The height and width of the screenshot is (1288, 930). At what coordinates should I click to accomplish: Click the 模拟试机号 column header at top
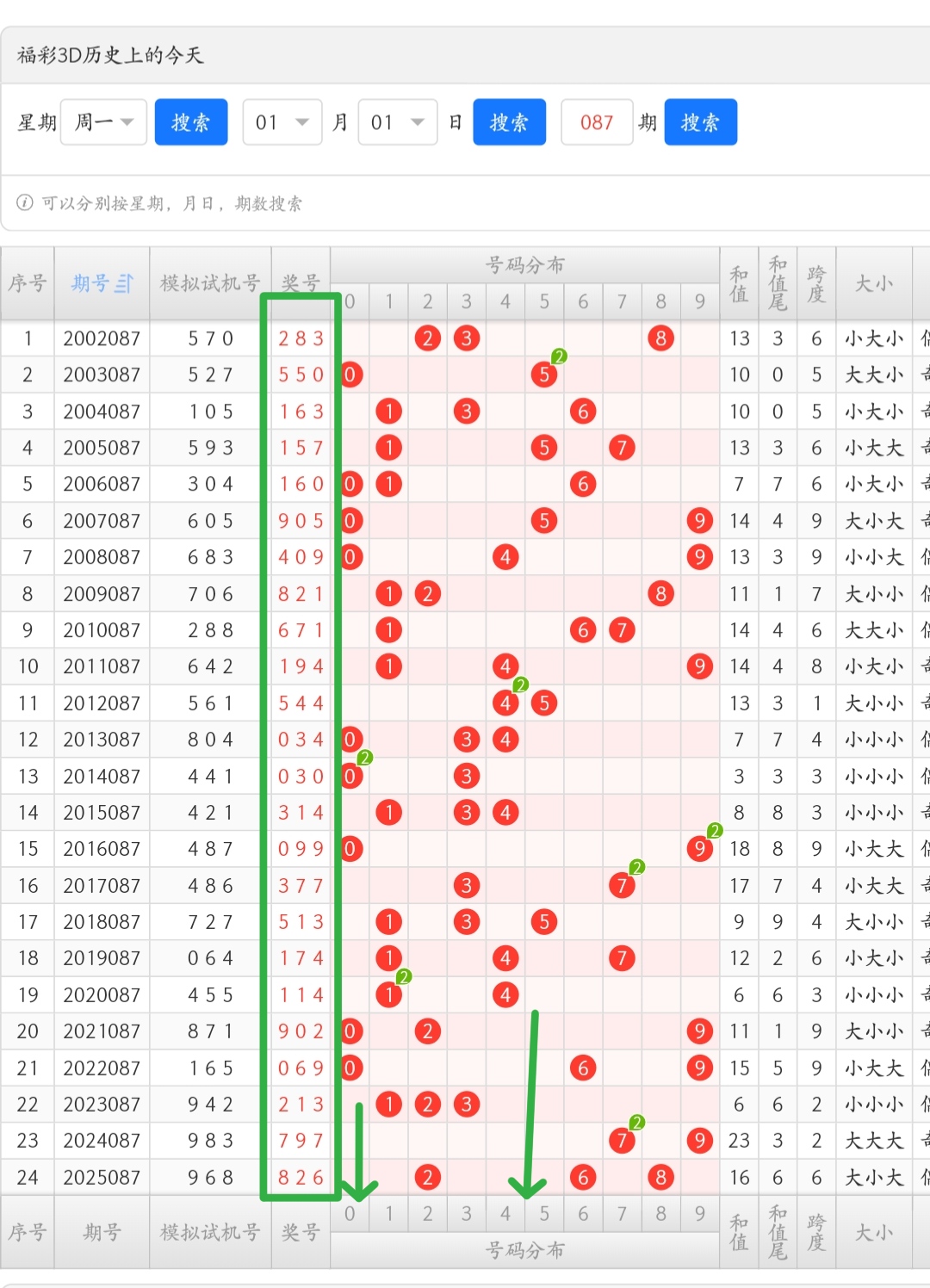[210, 283]
